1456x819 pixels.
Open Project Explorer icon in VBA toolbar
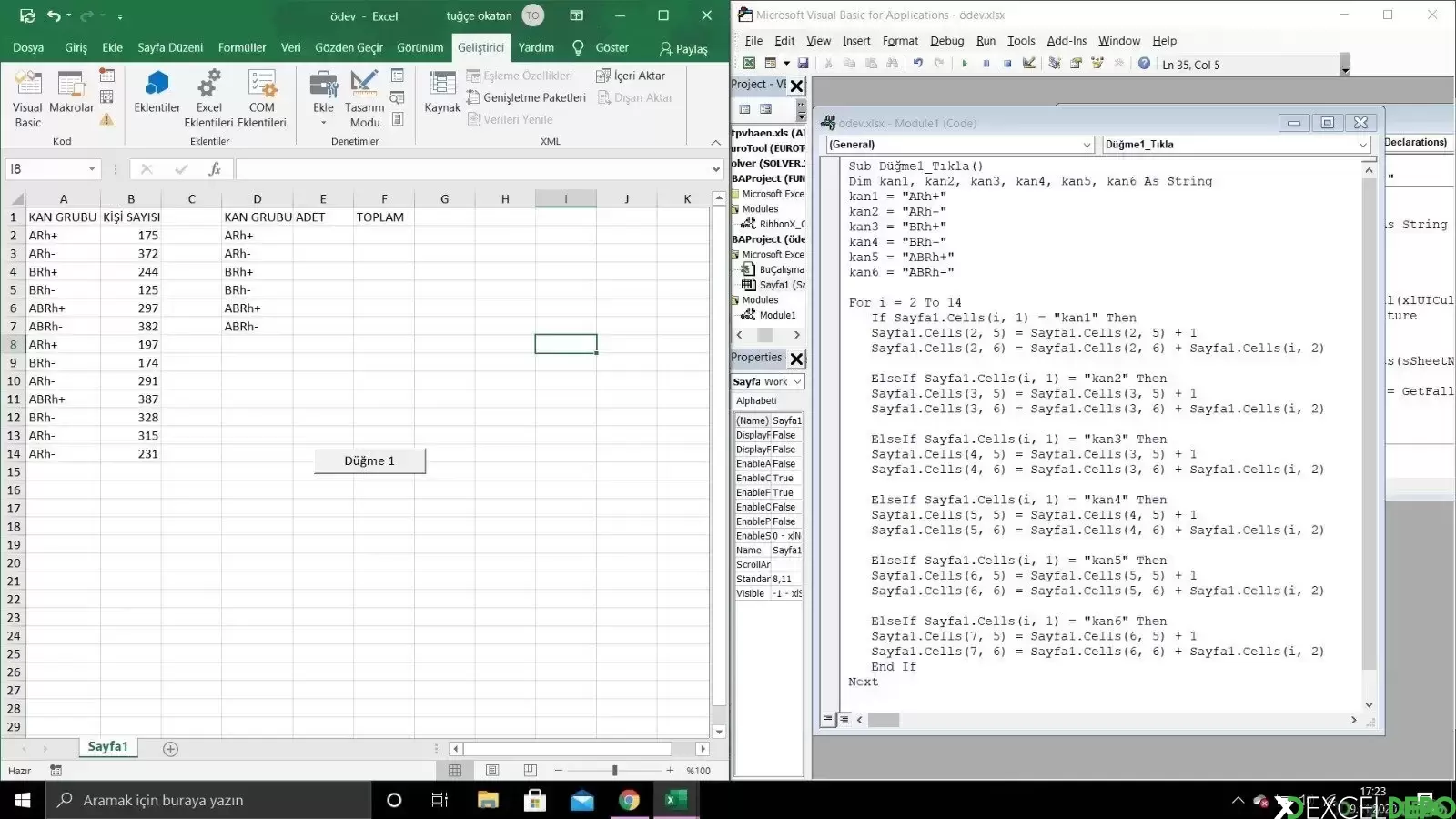[x=1054, y=64]
